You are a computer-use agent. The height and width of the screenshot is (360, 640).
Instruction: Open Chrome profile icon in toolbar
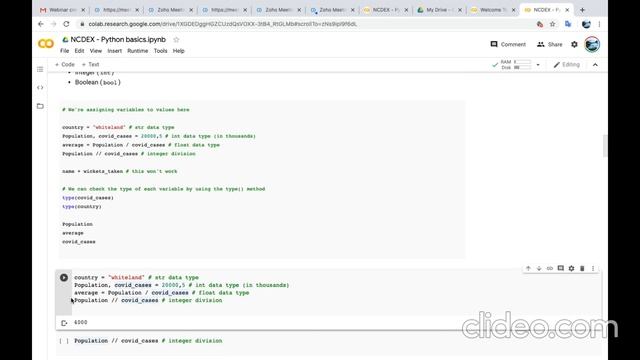586,24
